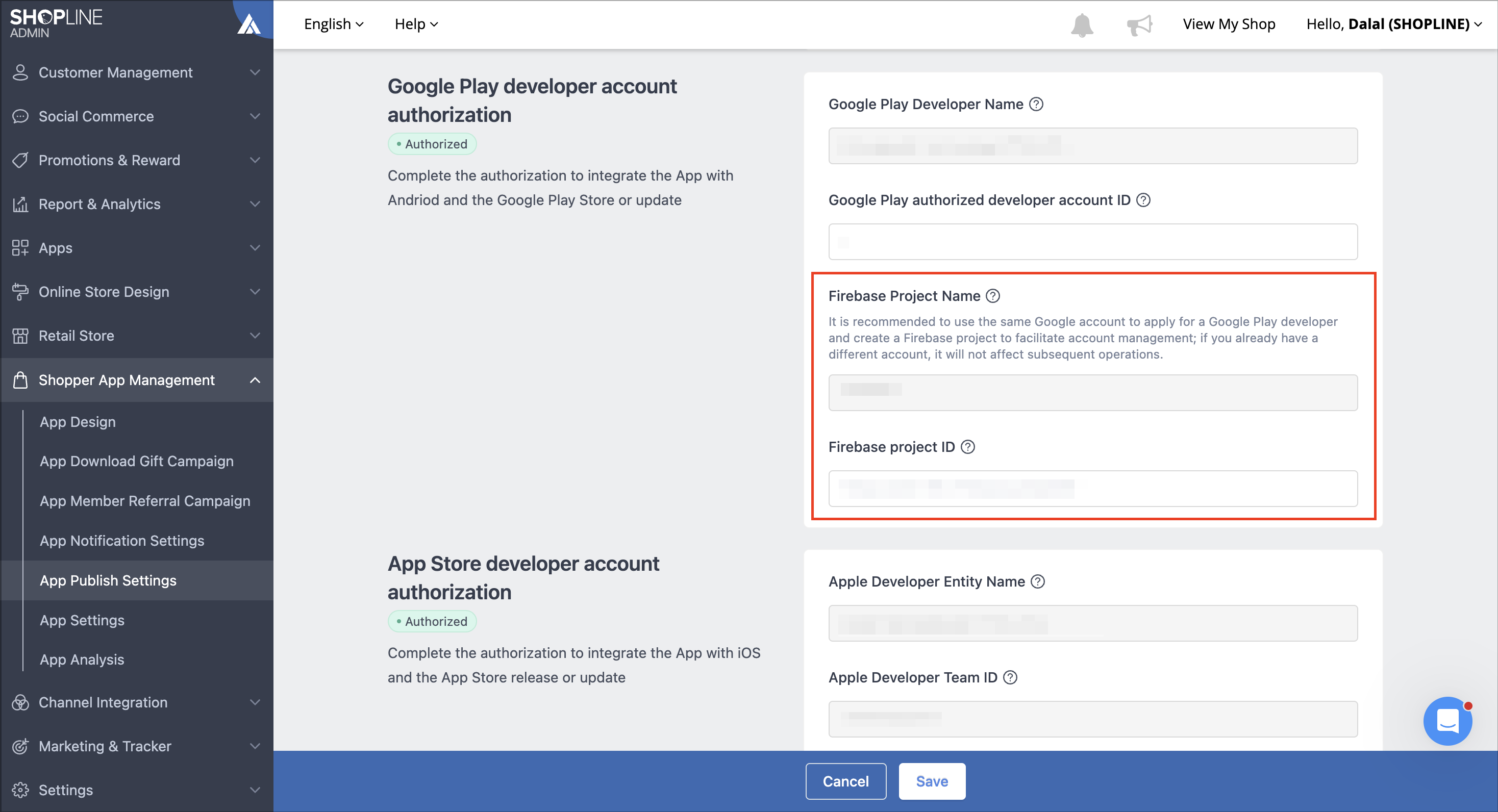Expand Settings section chevron
This screenshot has height=812, width=1498.
pos(255,790)
